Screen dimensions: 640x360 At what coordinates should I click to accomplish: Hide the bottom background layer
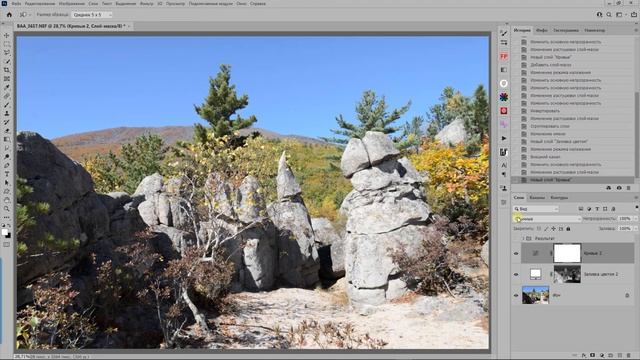(x=516, y=295)
